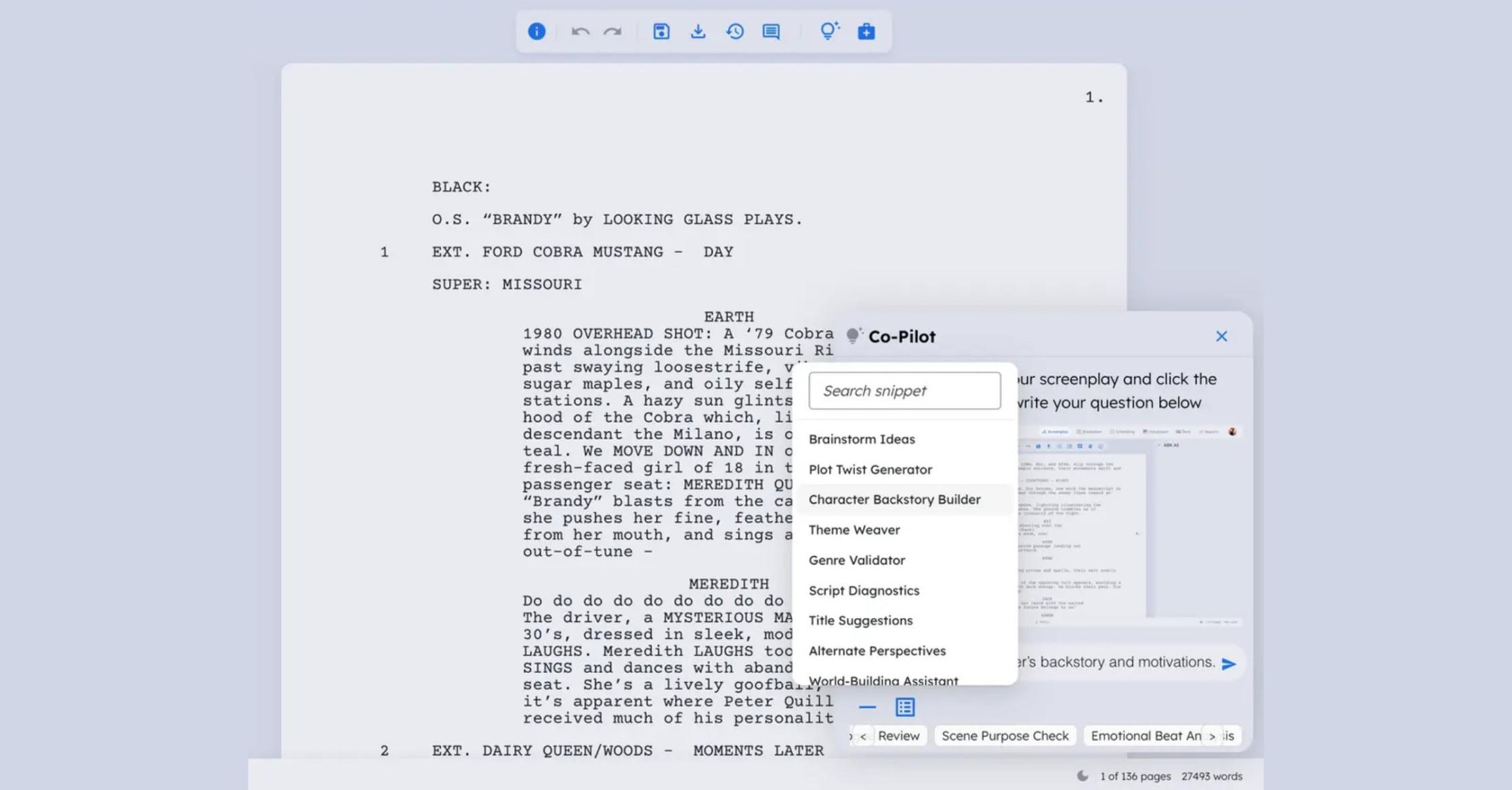
Task: Toggle the snippet list view
Action: (x=905, y=707)
